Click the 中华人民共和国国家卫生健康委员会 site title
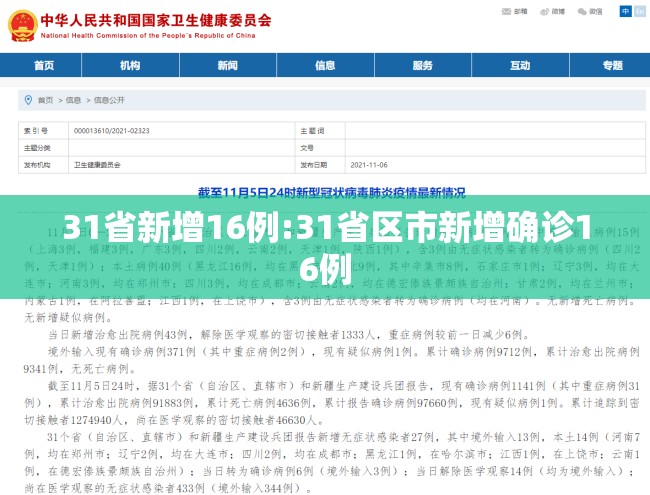 (156, 20)
